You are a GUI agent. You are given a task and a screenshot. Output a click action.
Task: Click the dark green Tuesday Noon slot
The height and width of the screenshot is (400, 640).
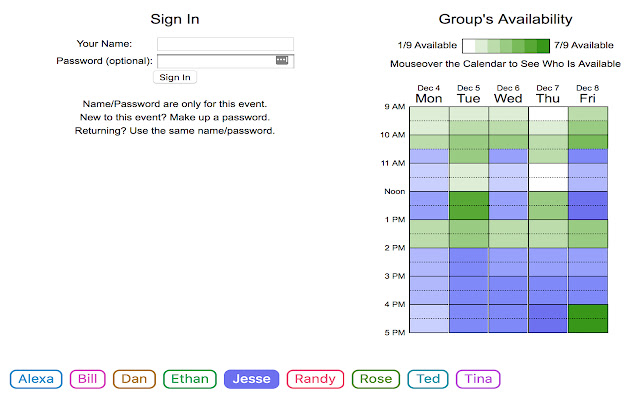(x=469, y=205)
